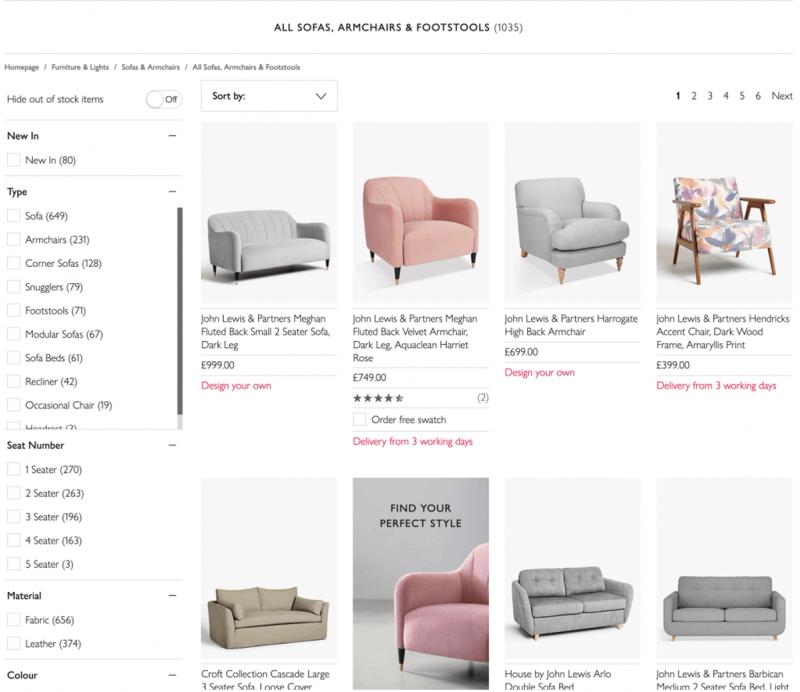This screenshot has height=692, width=800.
Task: Filter material by Fabric (656)
Action: pos(14,620)
